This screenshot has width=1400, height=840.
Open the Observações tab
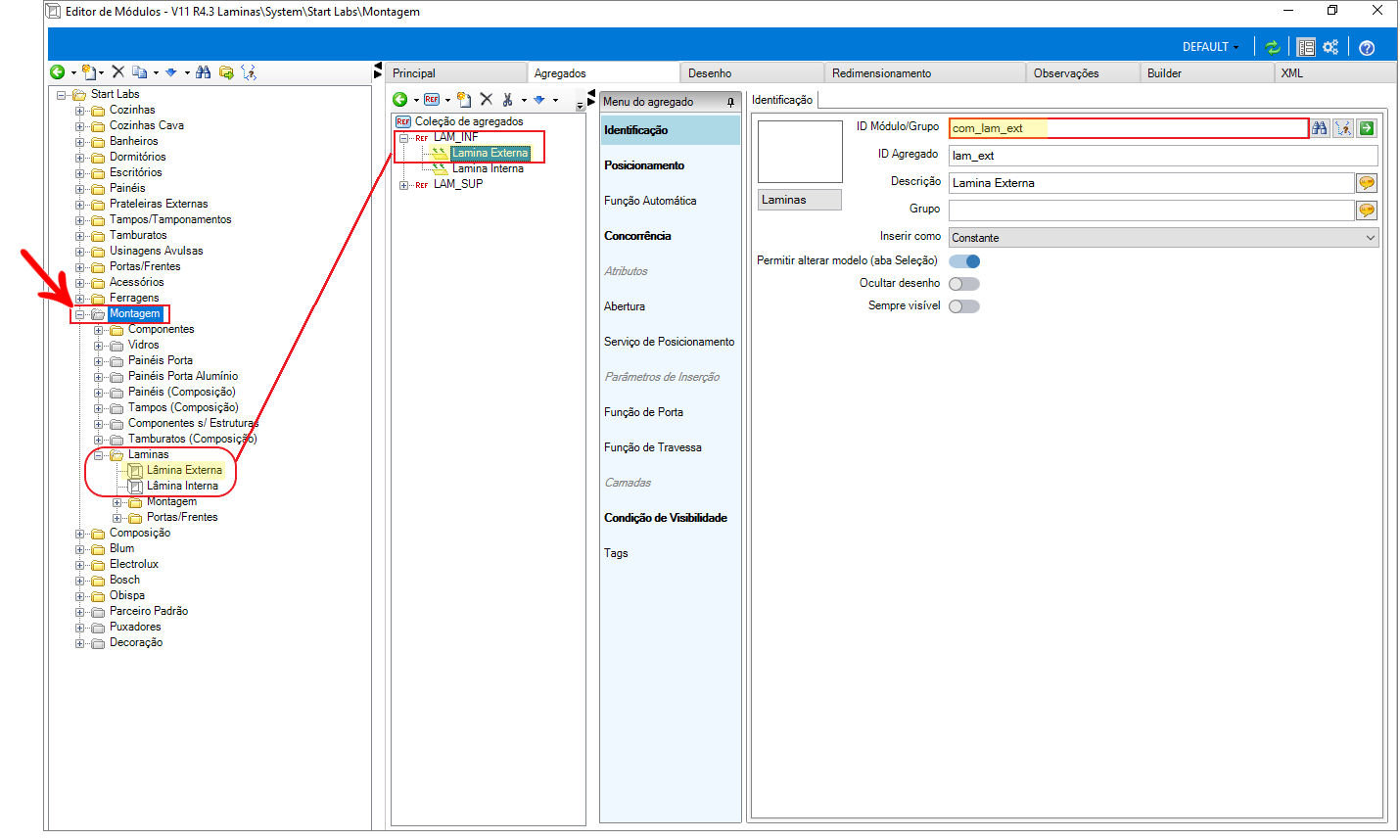[x=1084, y=73]
